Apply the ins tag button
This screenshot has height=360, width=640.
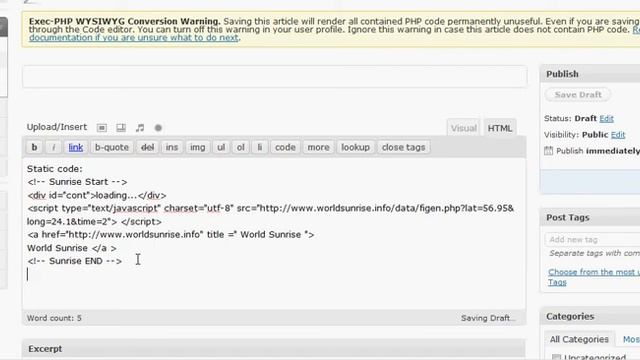point(172,147)
